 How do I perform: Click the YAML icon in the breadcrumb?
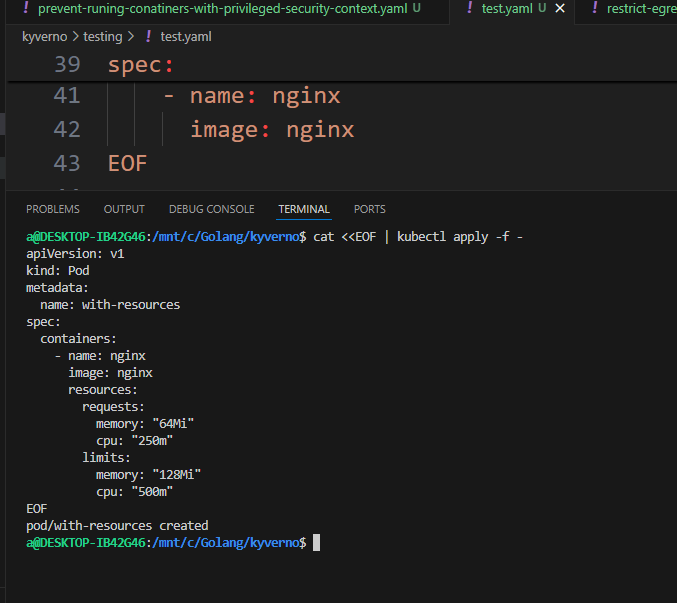coord(149,36)
